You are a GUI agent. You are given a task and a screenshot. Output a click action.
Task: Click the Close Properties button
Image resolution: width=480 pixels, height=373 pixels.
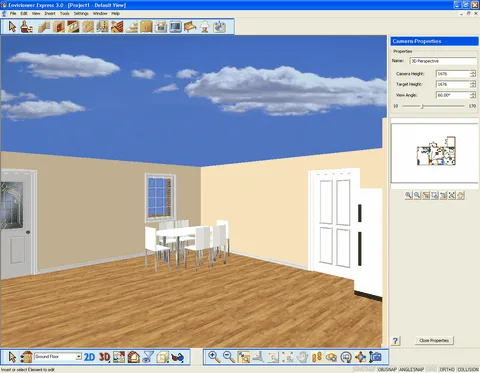click(x=434, y=340)
